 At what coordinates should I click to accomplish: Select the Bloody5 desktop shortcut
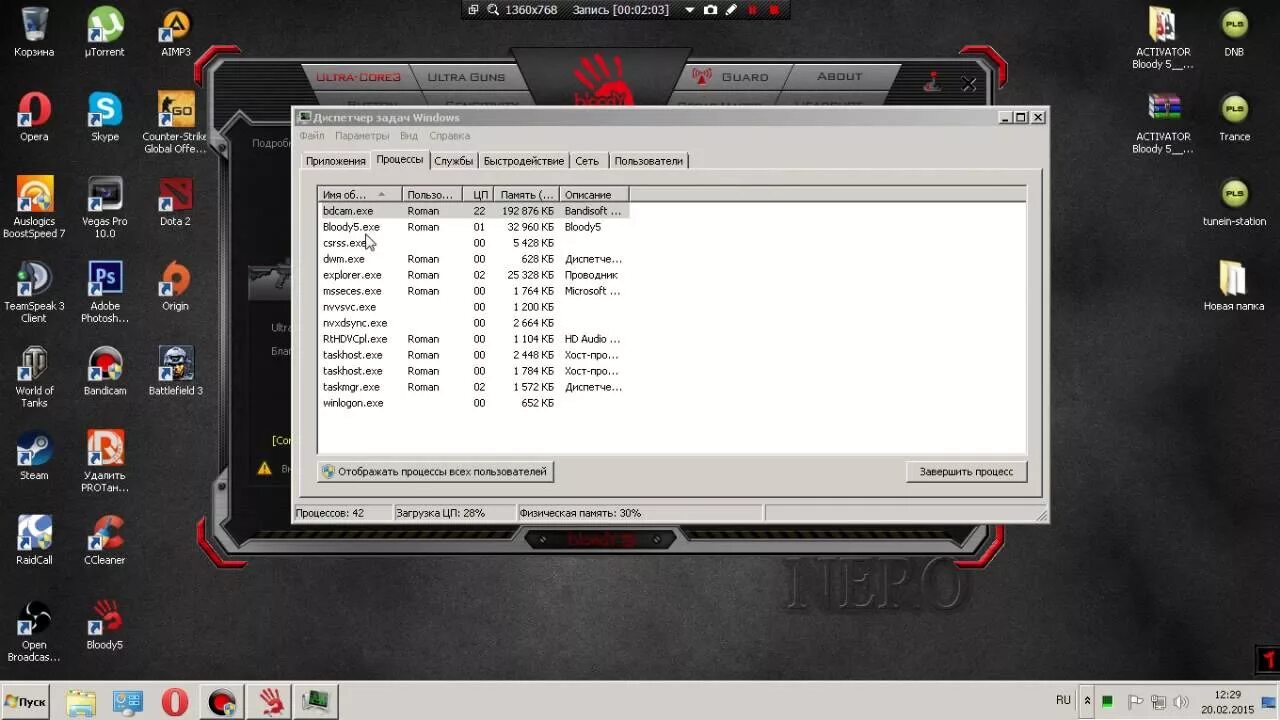click(105, 625)
